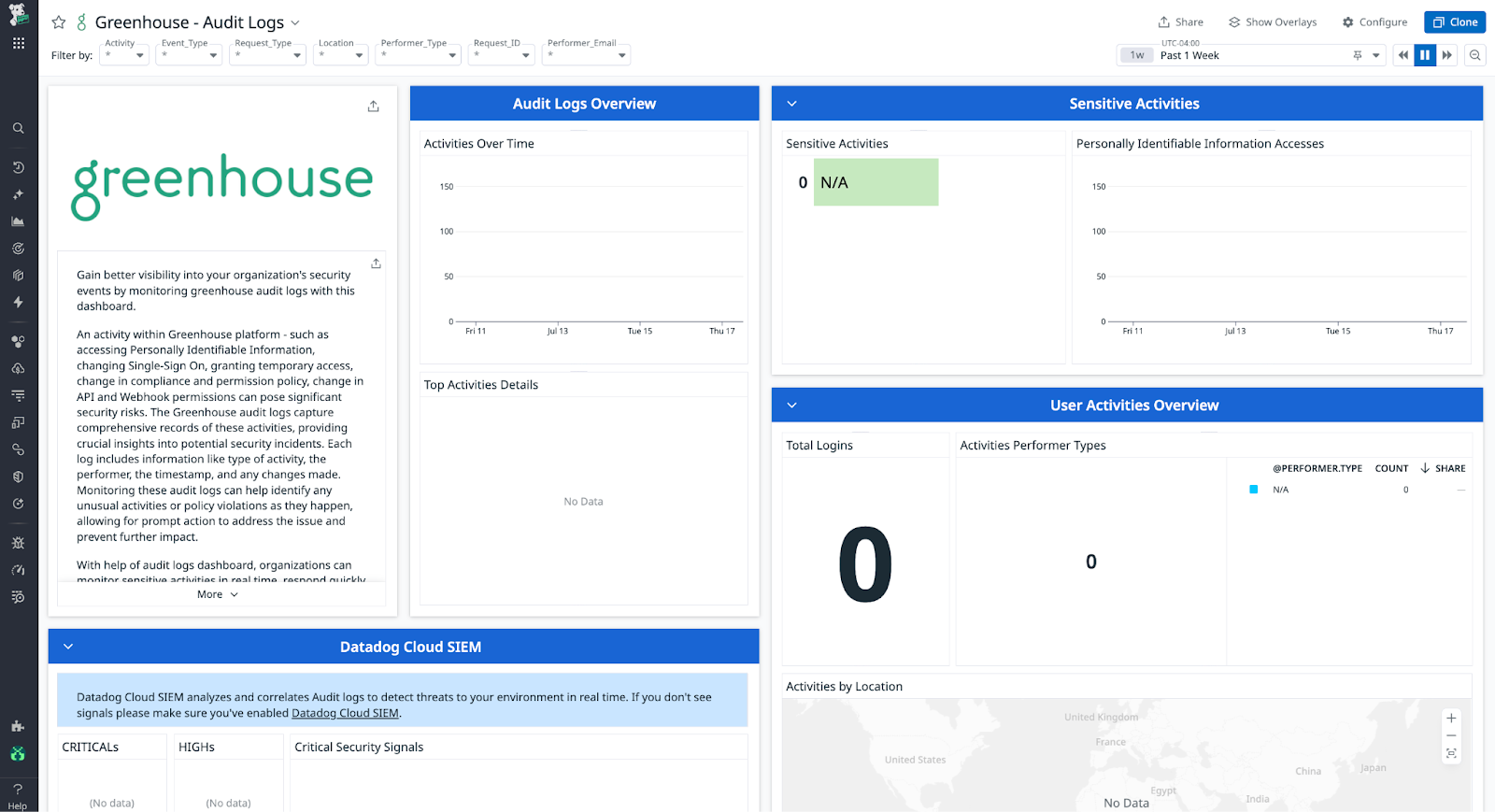
Task: Open the Performer_Email filter dropdown
Action: pyautogui.click(x=586, y=55)
